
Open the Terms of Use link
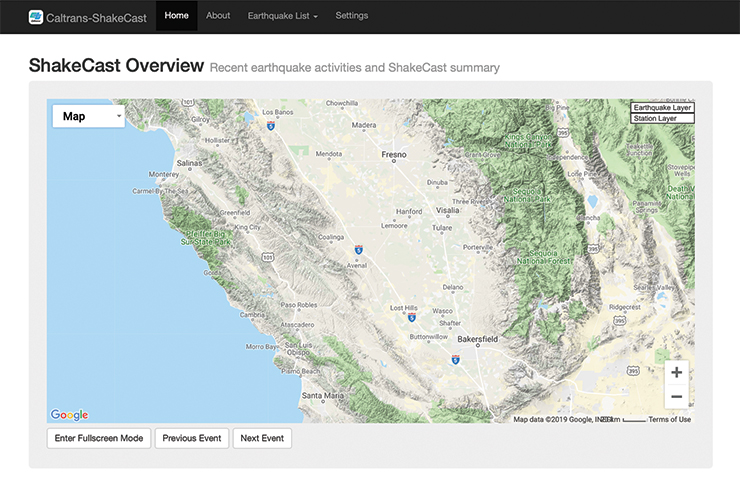tap(669, 419)
